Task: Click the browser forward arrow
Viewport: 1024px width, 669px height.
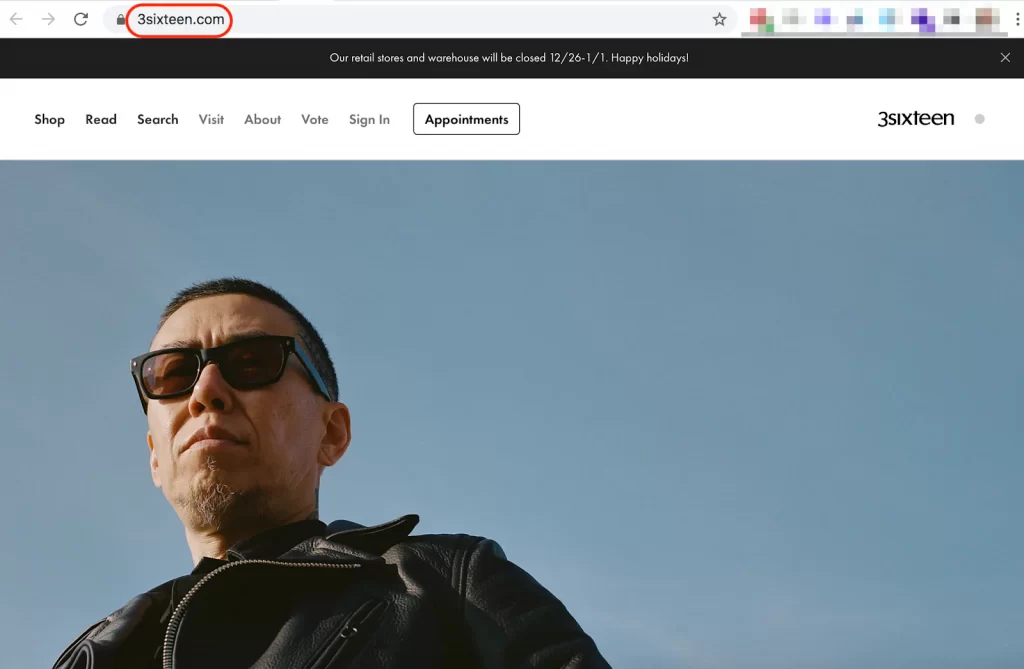Action: click(x=48, y=19)
